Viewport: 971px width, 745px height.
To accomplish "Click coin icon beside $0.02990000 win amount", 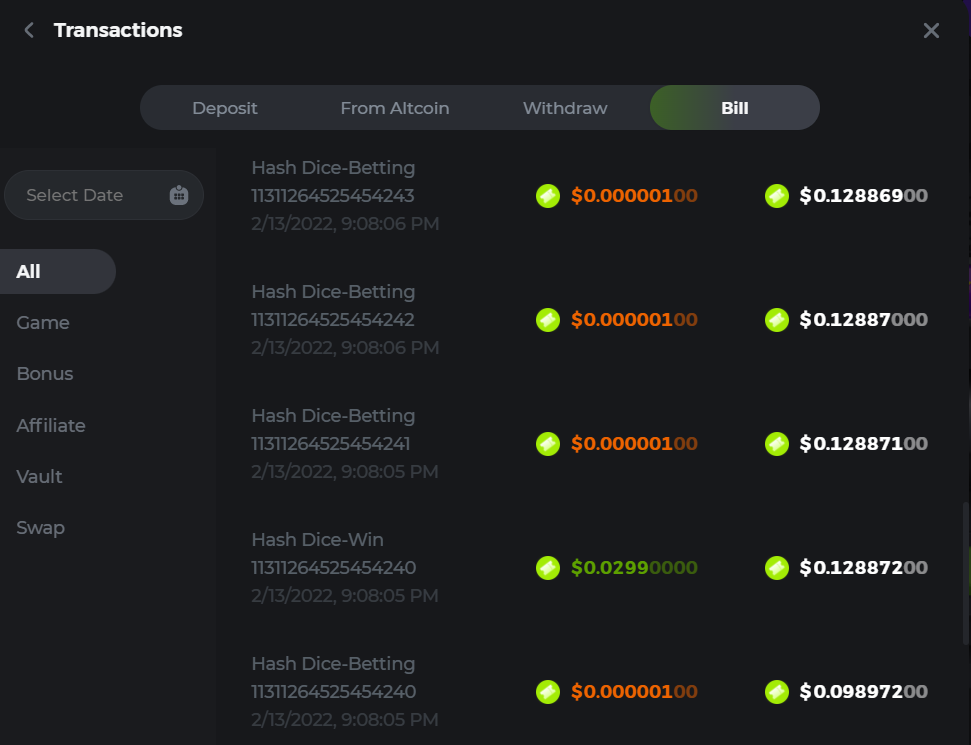I will point(548,568).
